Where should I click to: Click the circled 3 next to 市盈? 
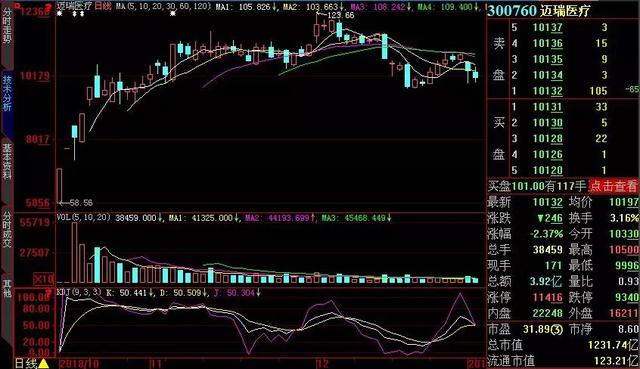point(558,329)
